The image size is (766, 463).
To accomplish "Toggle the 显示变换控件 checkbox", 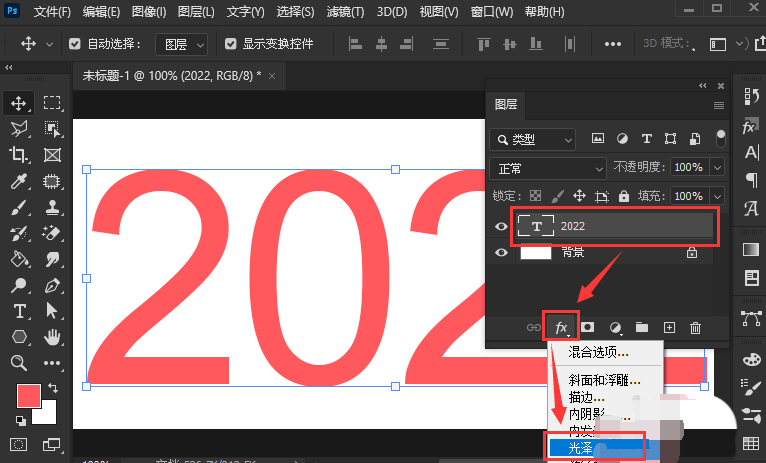I will point(231,45).
